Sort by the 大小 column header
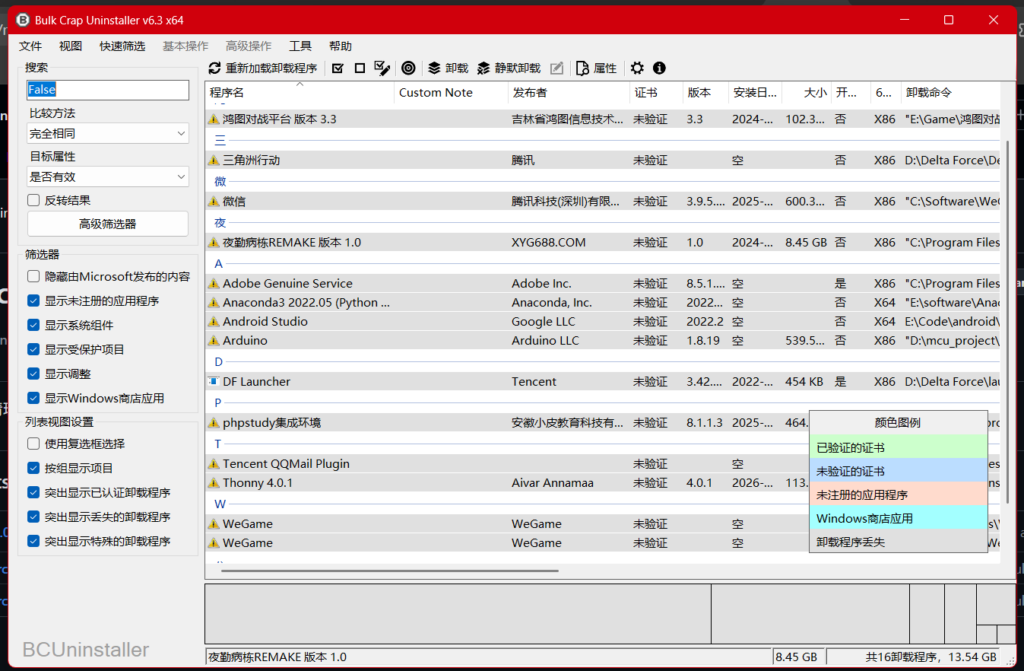 point(807,93)
